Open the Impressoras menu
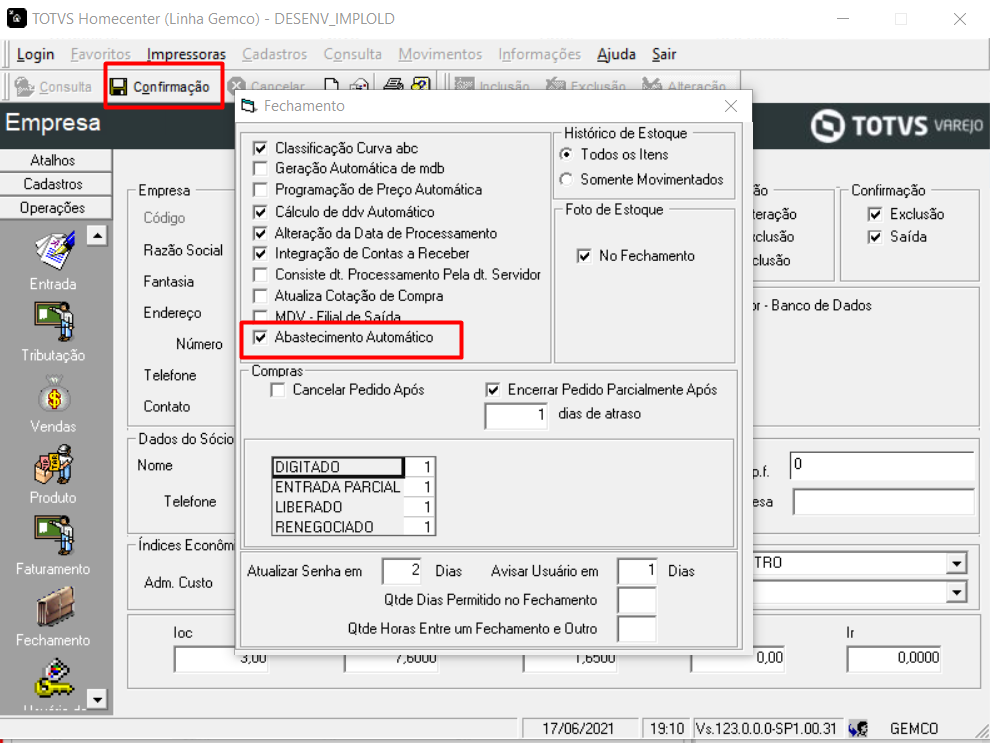 [x=186, y=54]
